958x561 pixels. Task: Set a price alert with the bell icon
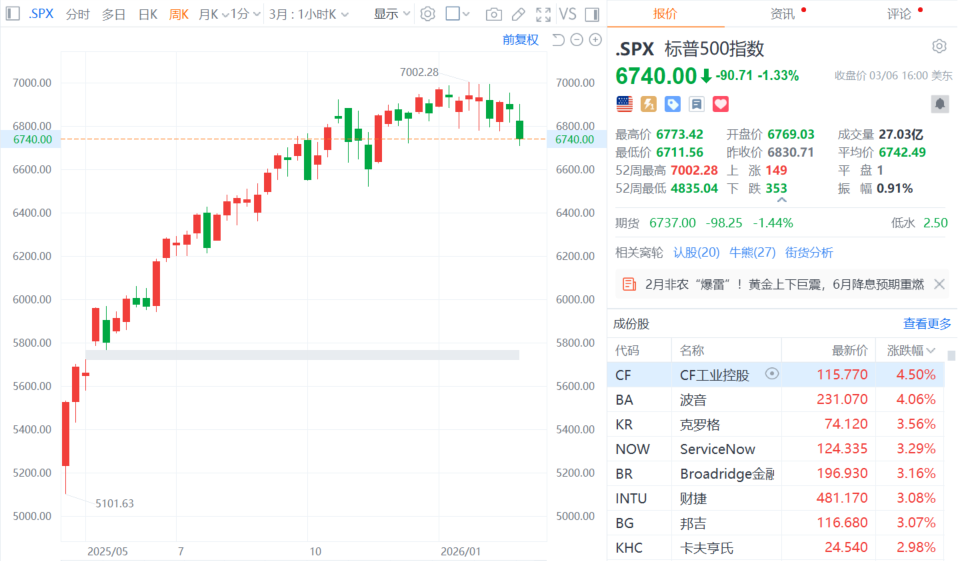click(939, 103)
